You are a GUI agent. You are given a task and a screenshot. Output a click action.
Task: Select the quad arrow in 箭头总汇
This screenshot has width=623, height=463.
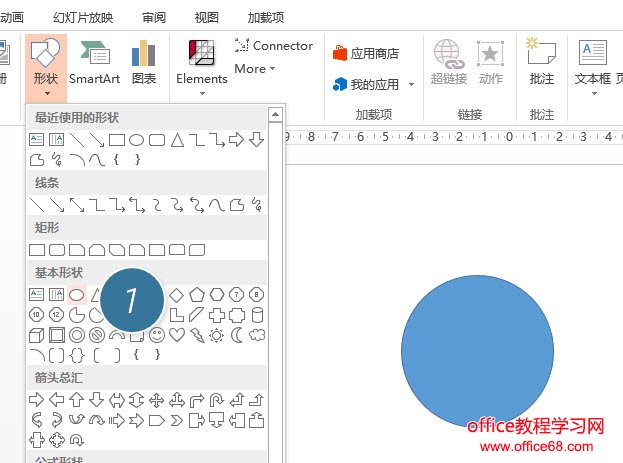(157, 400)
